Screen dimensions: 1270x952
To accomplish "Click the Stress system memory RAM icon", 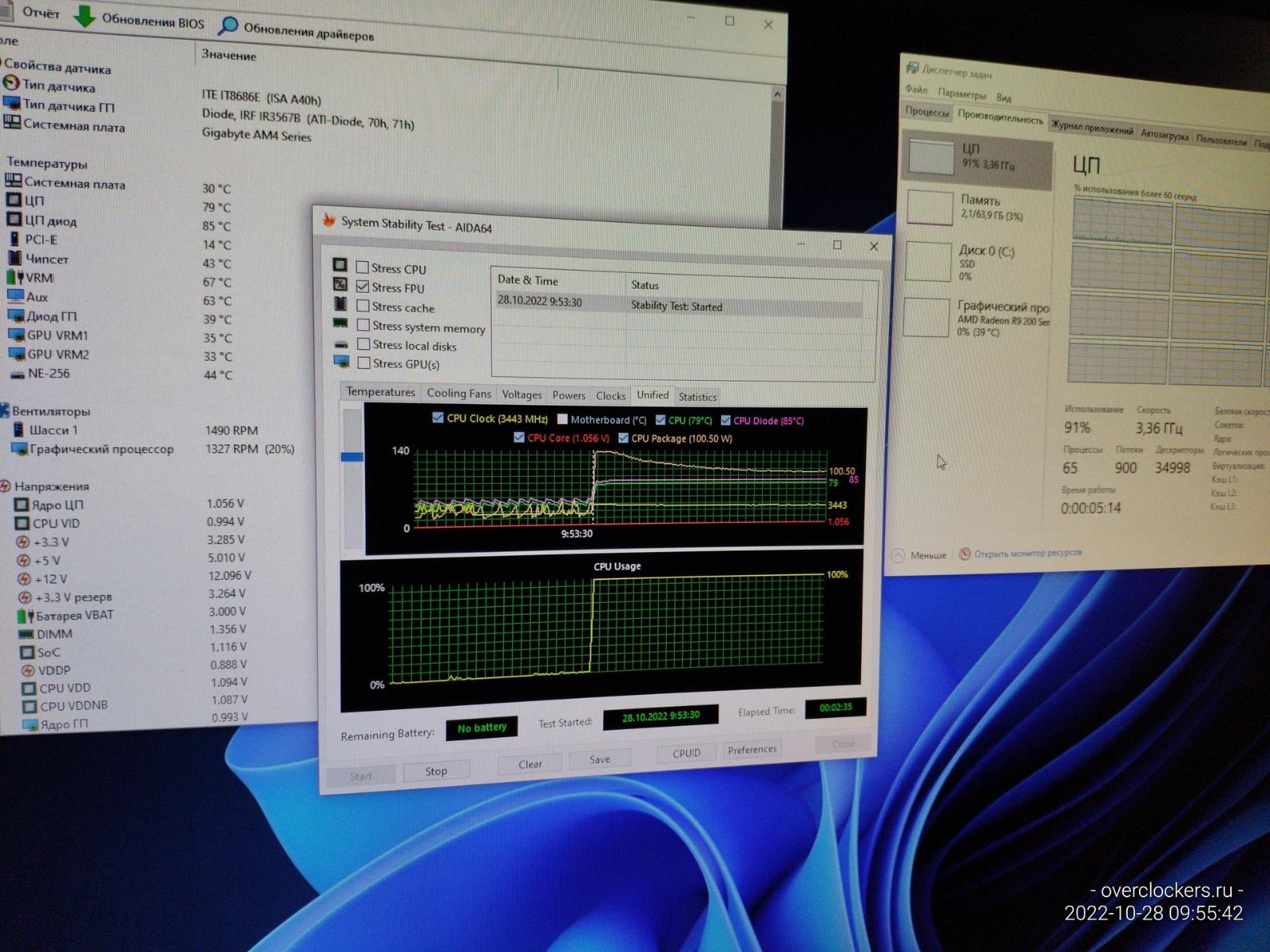I will click(x=341, y=323).
